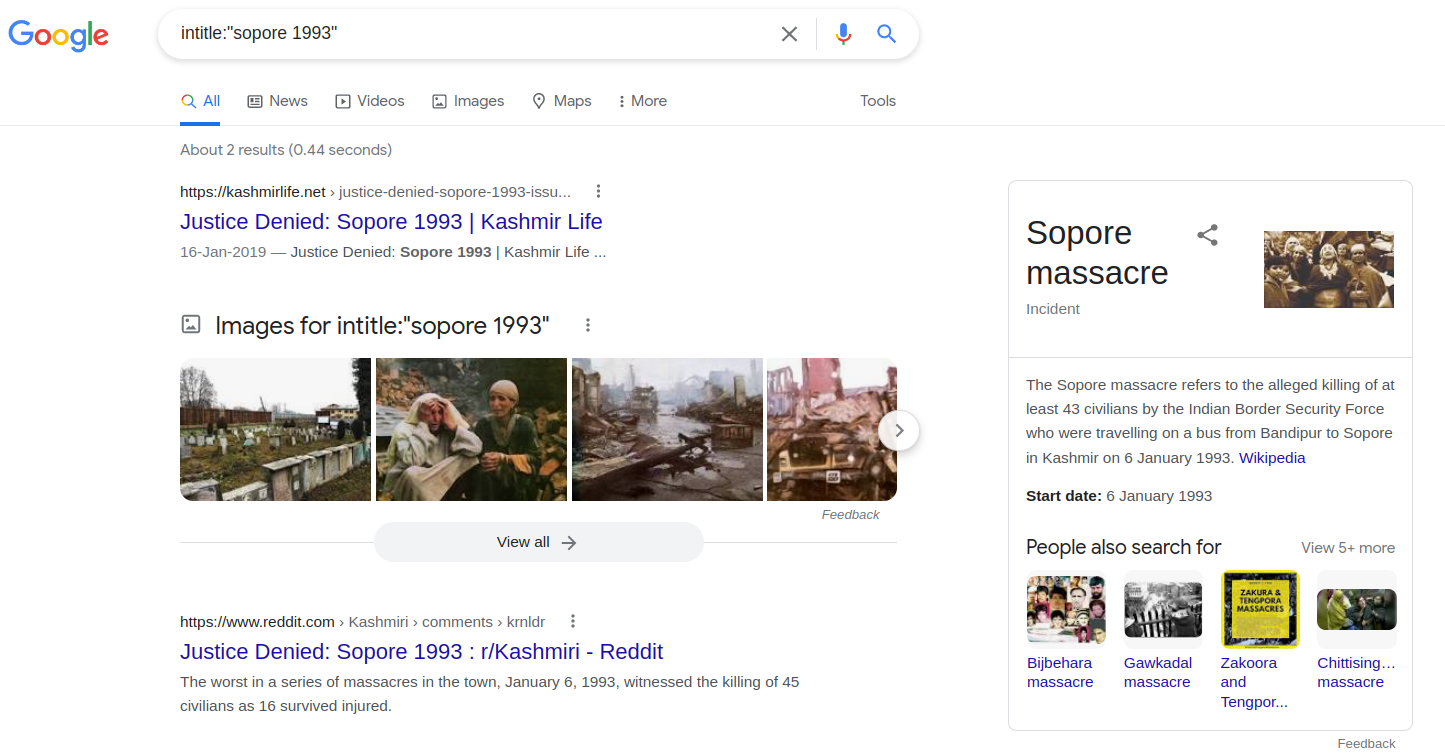Open the Gawkadal massacre text link
The height and width of the screenshot is (753, 1445).
[x=1158, y=672]
